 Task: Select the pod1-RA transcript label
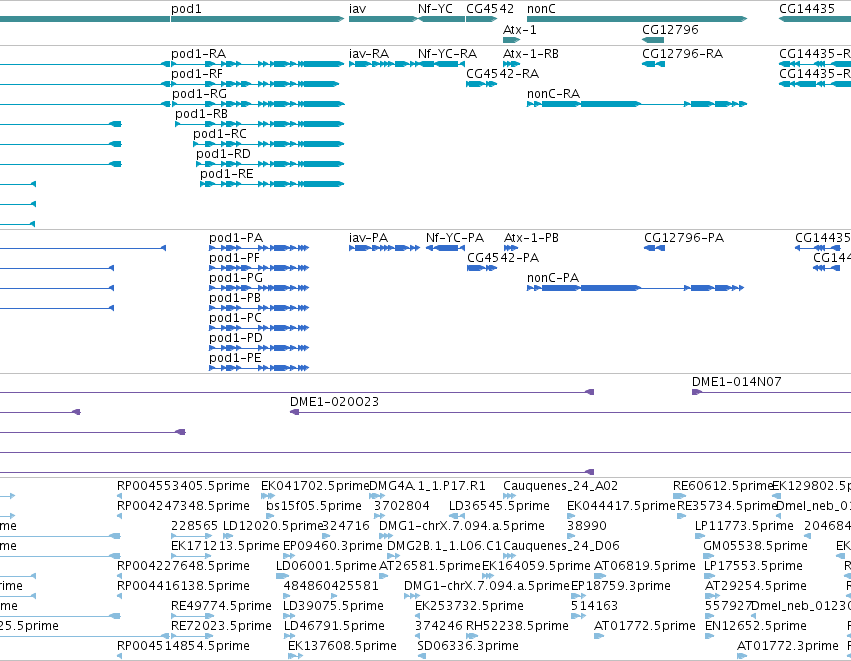click(x=199, y=54)
